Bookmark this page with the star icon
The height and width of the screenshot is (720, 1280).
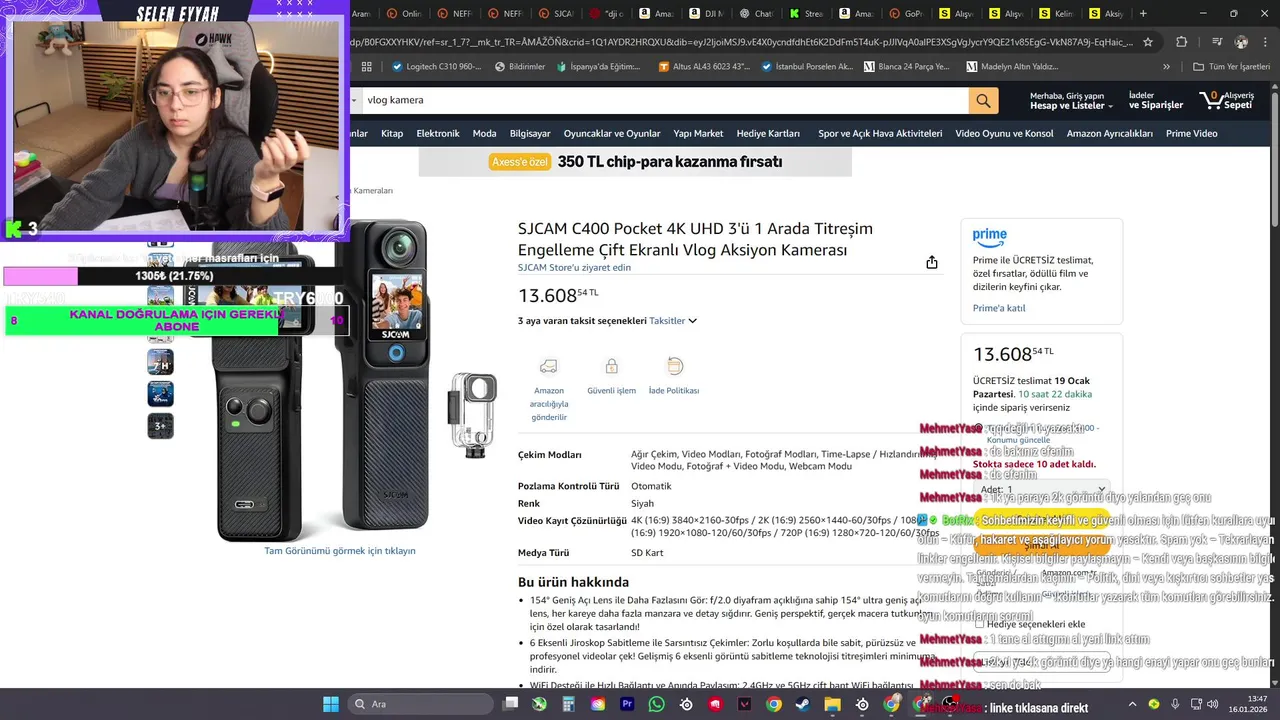1148,42
